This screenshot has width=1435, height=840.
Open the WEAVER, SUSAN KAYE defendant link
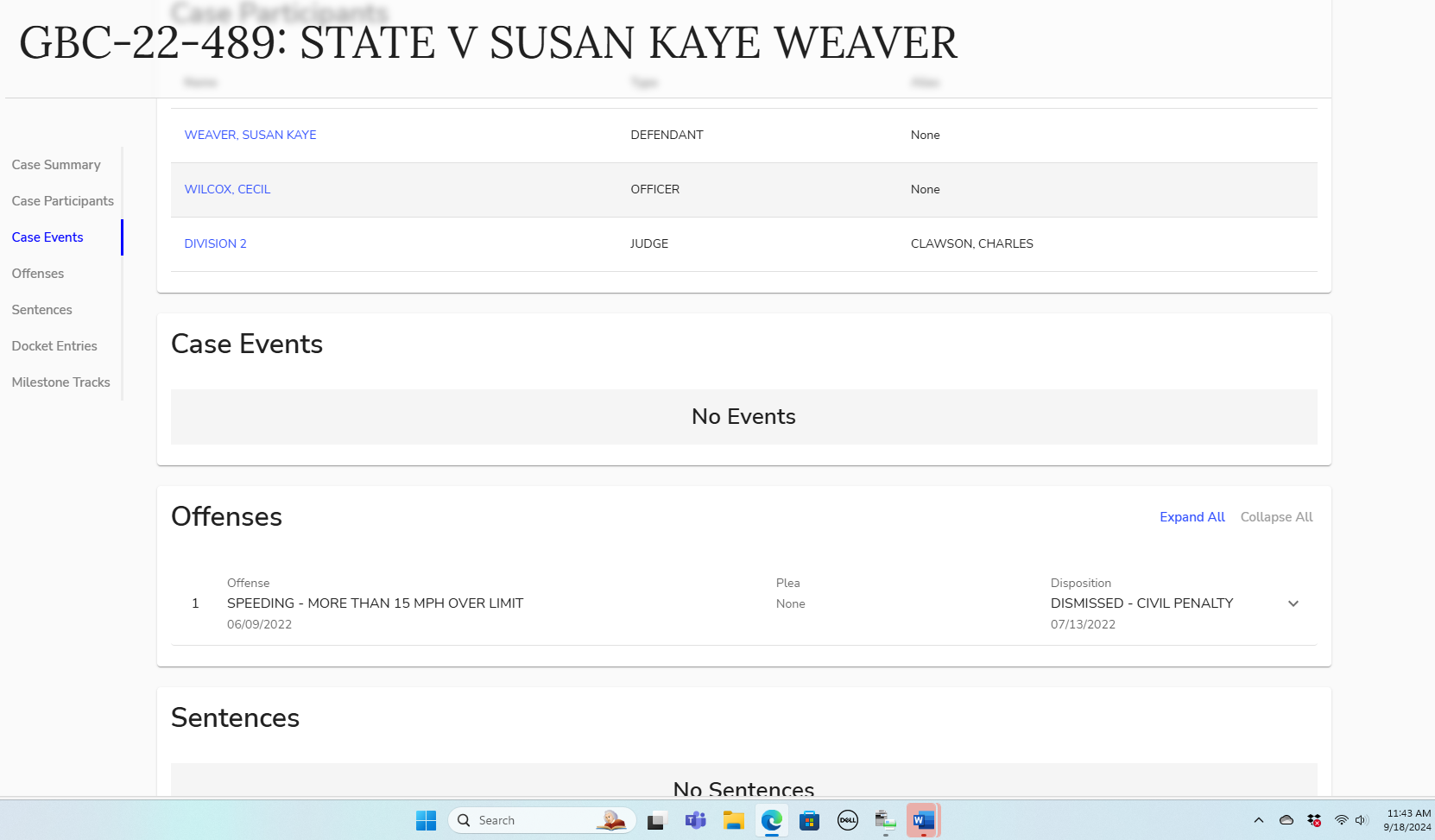(x=250, y=135)
